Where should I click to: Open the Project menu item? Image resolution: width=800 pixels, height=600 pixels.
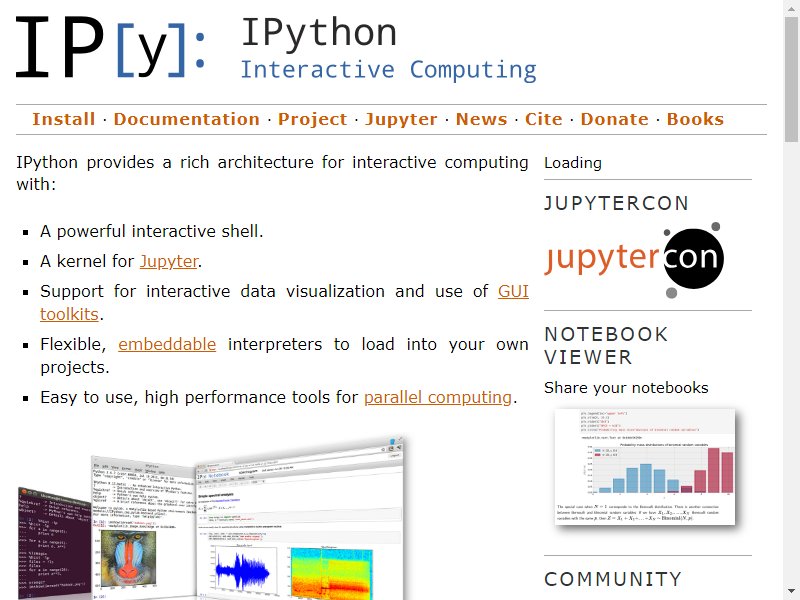point(312,119)
